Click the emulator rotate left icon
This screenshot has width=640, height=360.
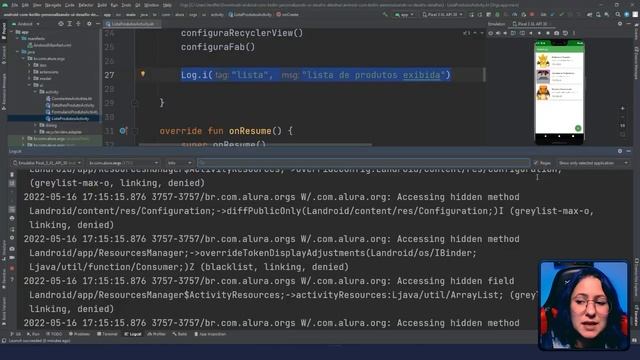click(513, 33)
